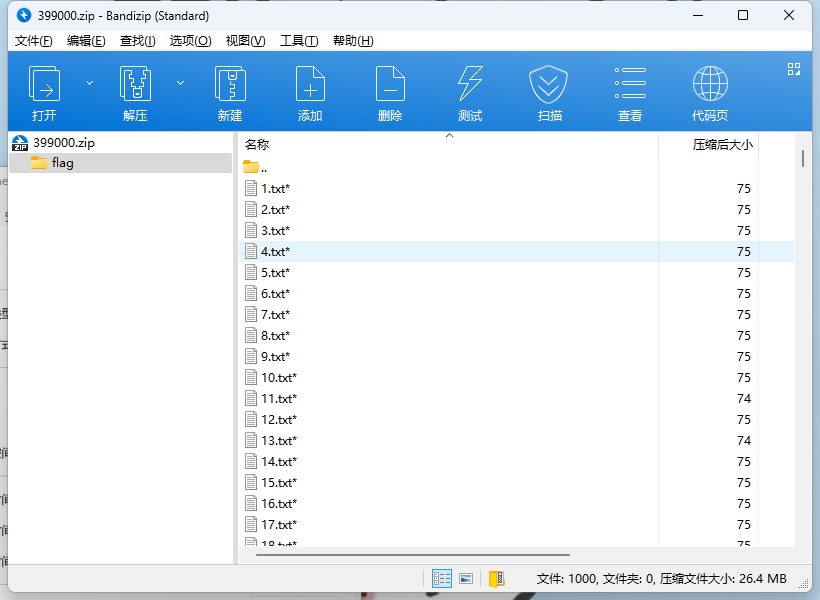Image resolution: width=820 pixels, height=600 pixels.
Task: Click the yellow archive icon in status bar
Action: [496, 579]
